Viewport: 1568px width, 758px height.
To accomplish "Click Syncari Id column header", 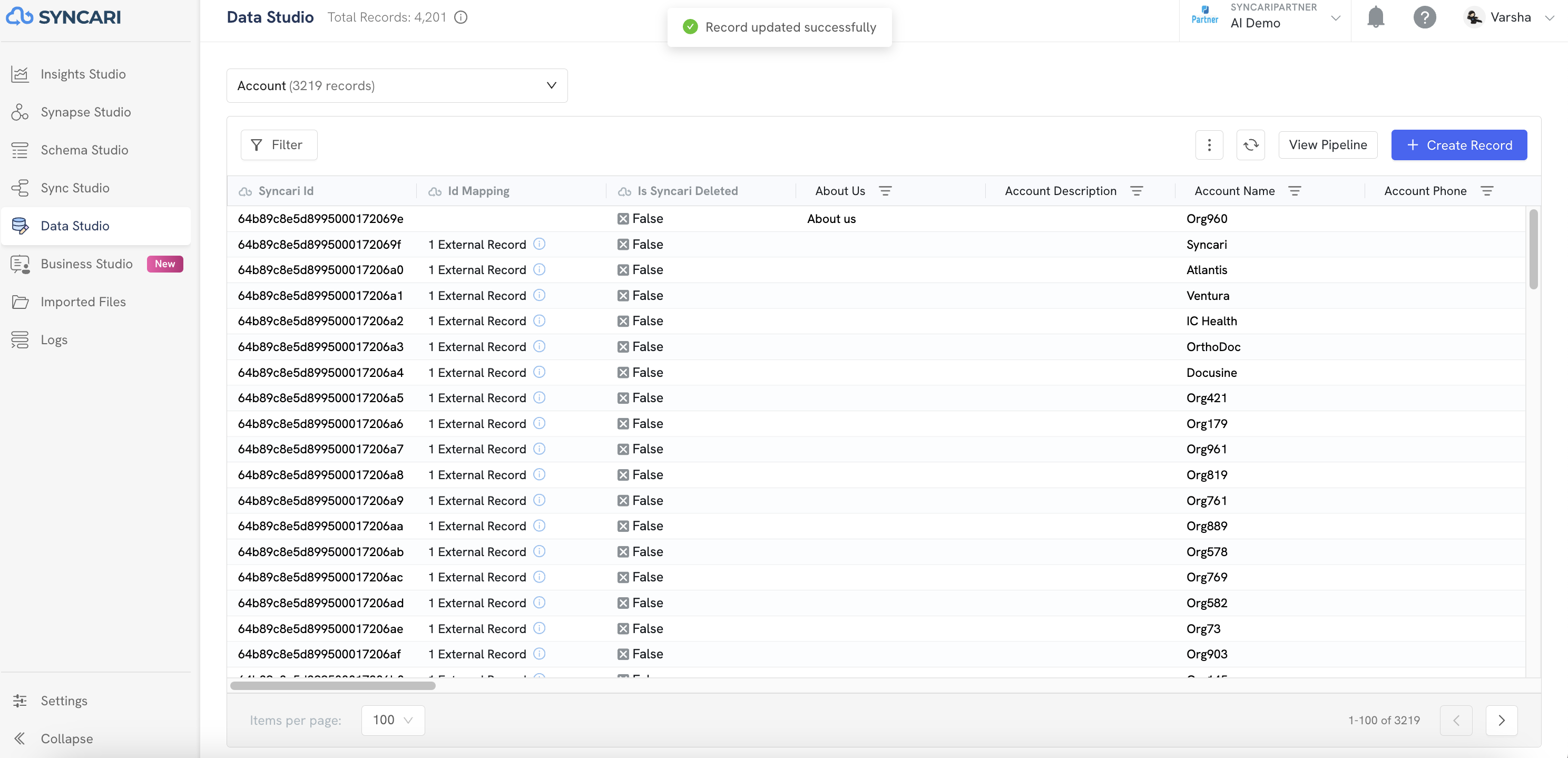I will pos(286,191).
